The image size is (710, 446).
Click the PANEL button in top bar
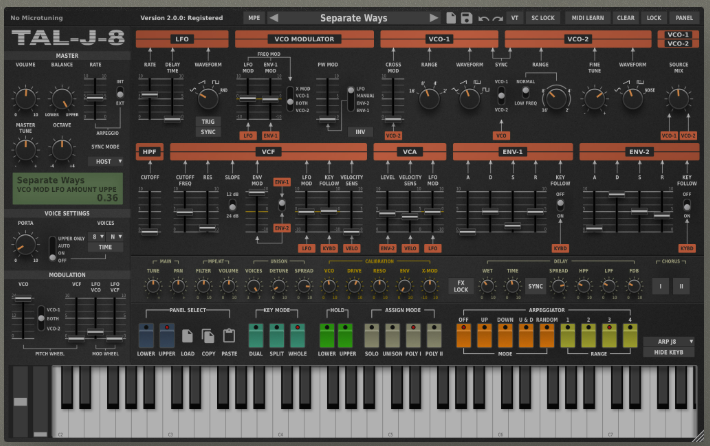pyautogui.click(x=684, y=18)
